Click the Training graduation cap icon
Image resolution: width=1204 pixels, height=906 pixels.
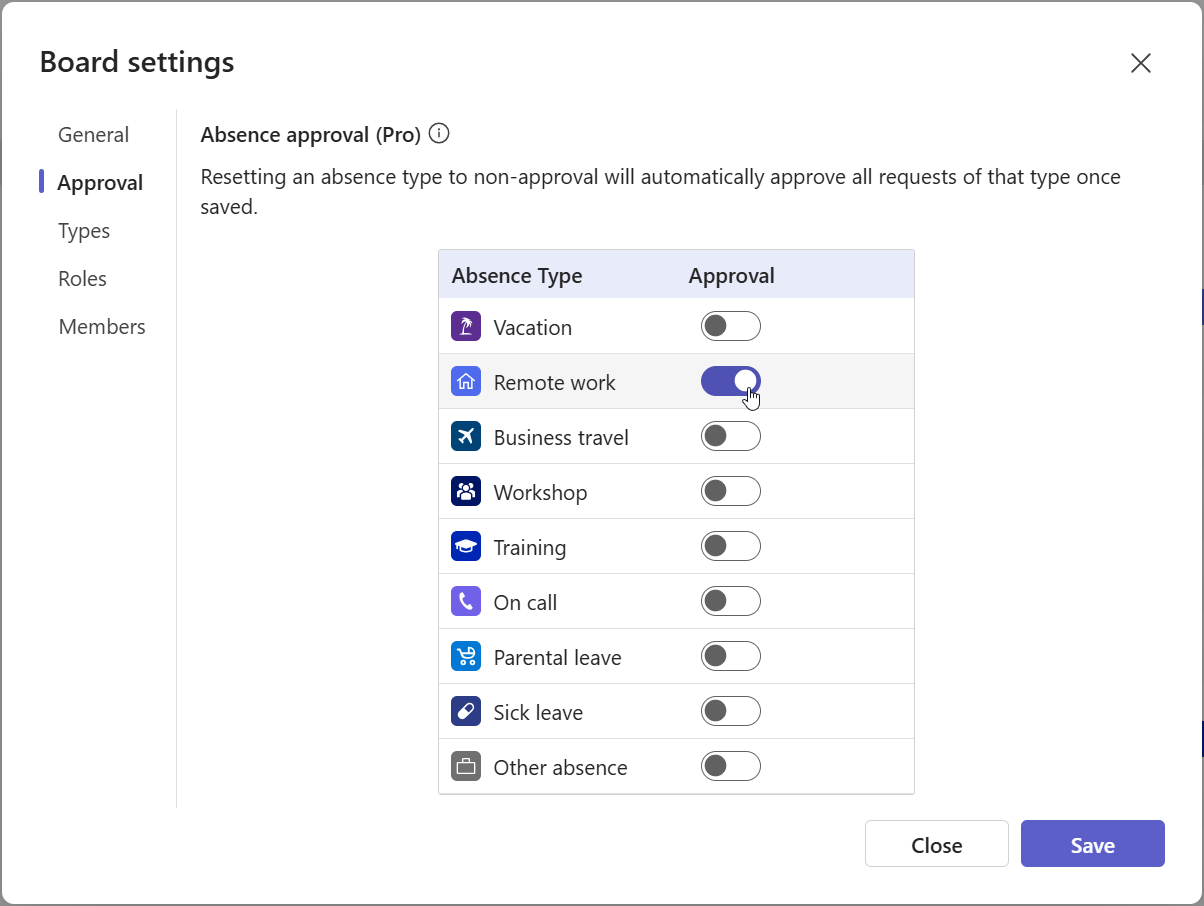coord(466,547)
